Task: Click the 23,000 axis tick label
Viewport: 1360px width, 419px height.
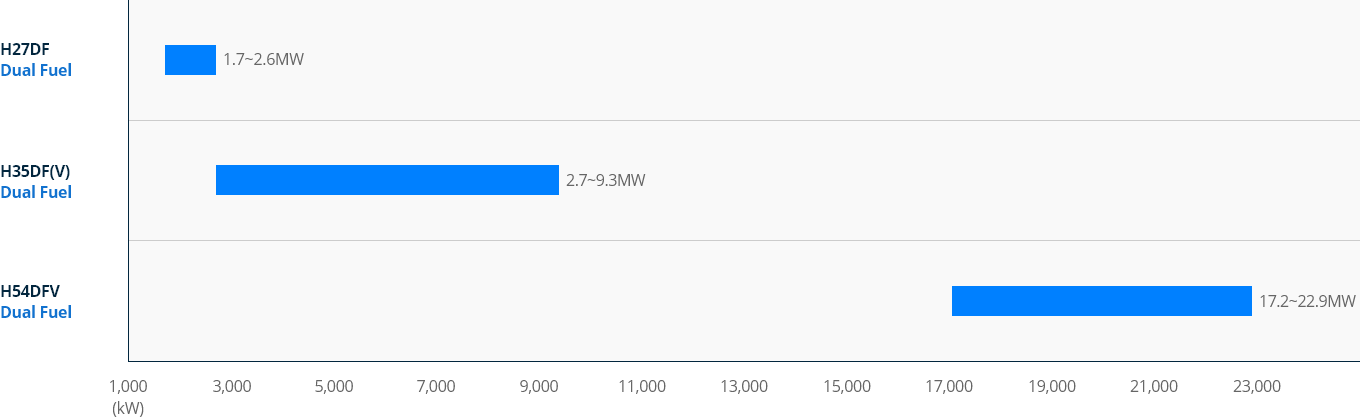Action: [x=1257, y=386]
